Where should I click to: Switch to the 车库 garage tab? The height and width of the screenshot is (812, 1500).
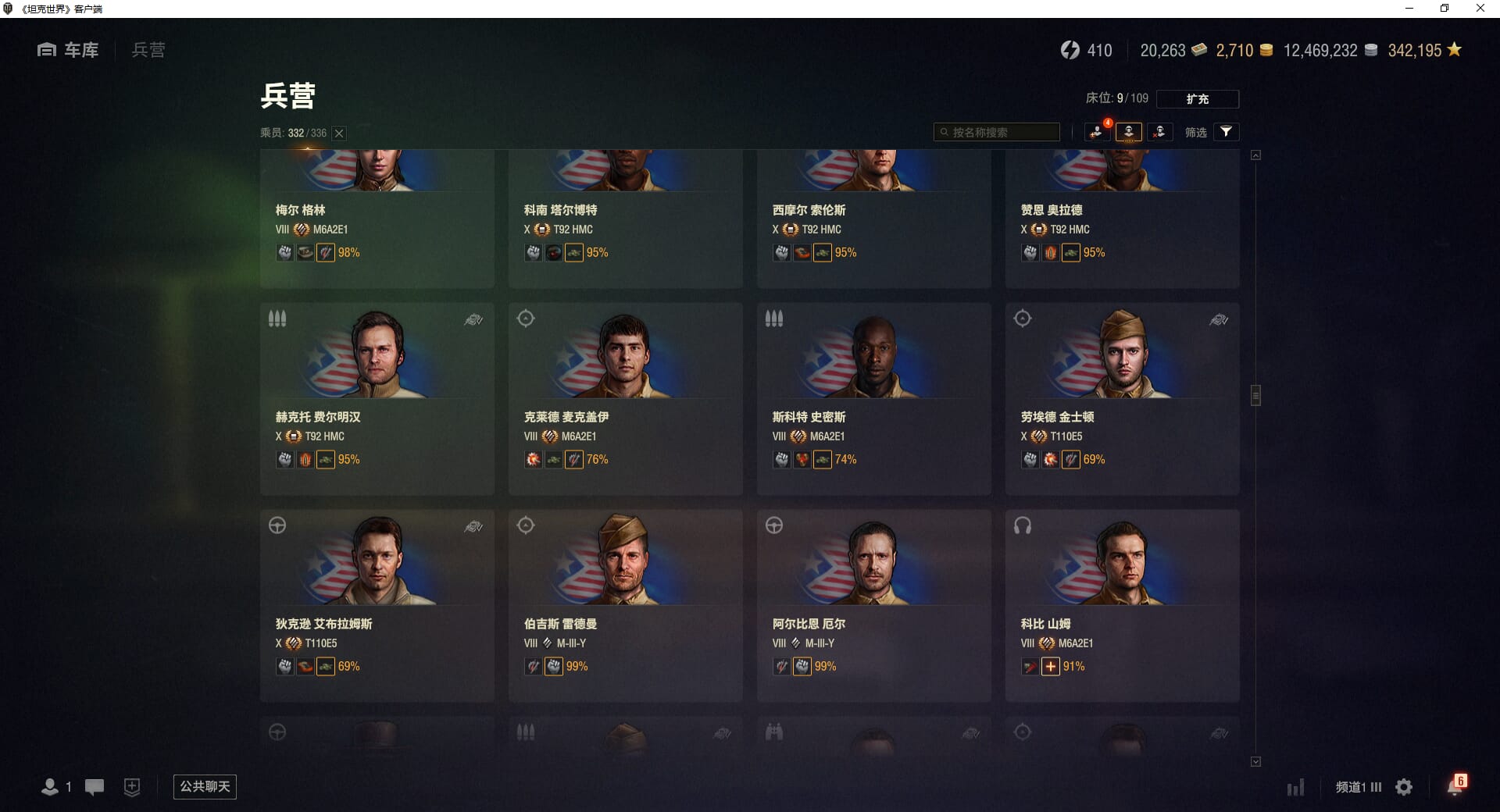[x=69, y=50]
